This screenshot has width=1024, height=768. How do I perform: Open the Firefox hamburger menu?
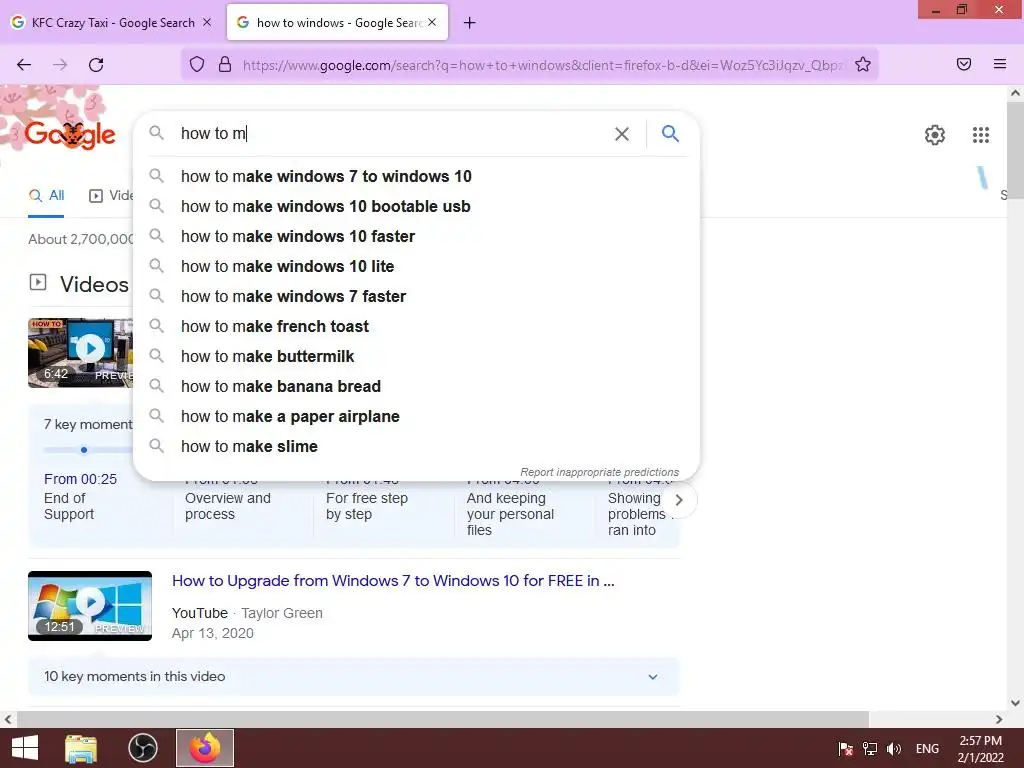click(999, 64)
